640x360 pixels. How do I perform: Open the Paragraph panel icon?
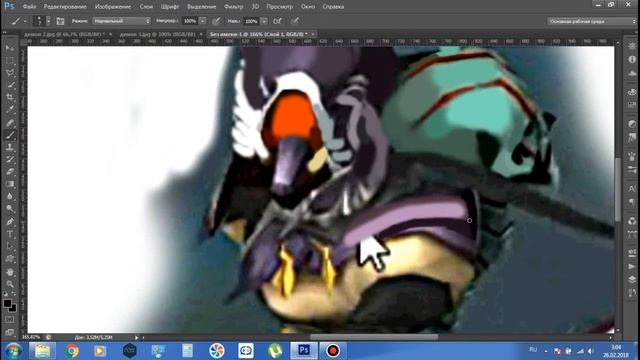point(632,202)
